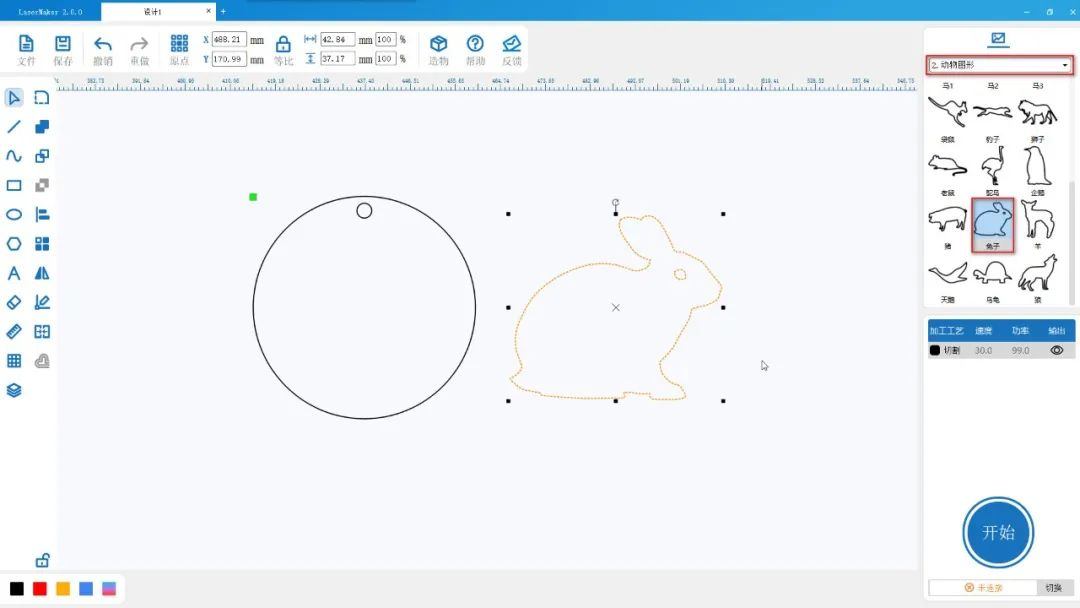Image resolution: width=1080 pixels, height=608 pixels.
Task: Toggle the padlock at the canvas bottom left
Action: coord(42,560)
